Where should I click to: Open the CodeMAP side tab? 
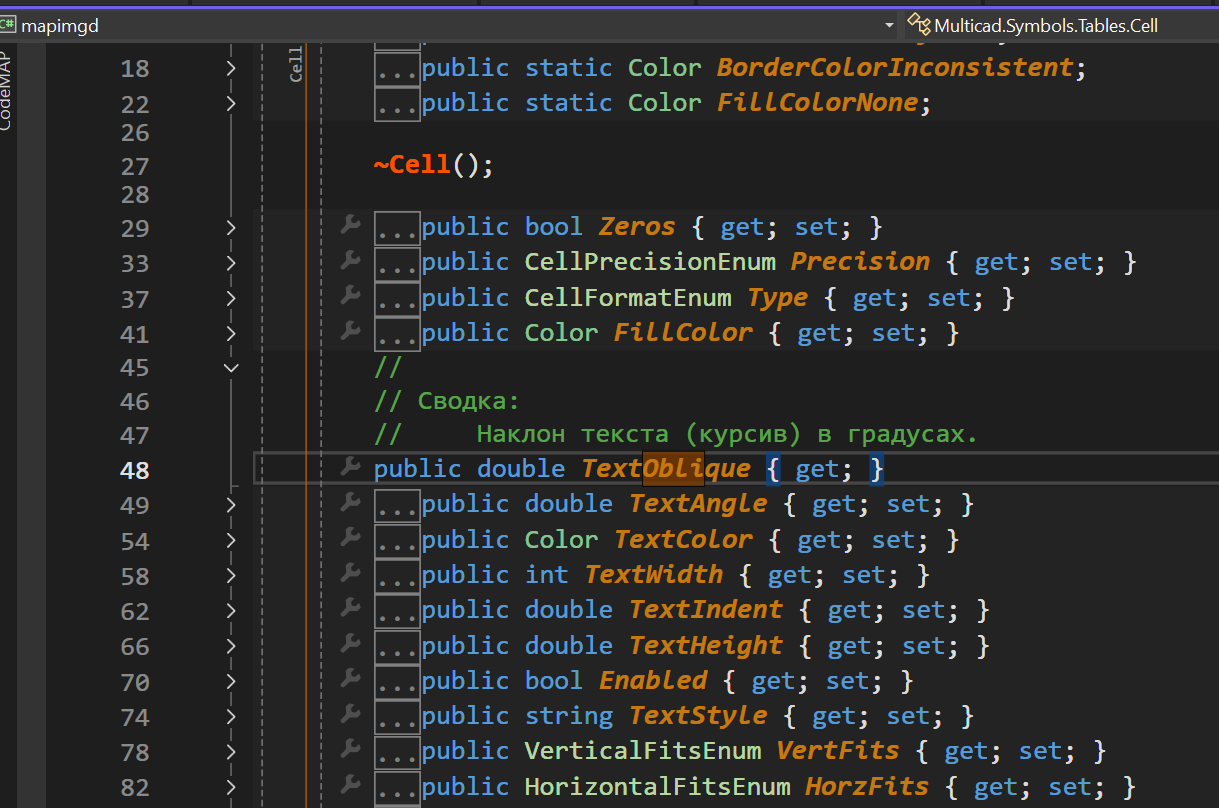(7, 90)
